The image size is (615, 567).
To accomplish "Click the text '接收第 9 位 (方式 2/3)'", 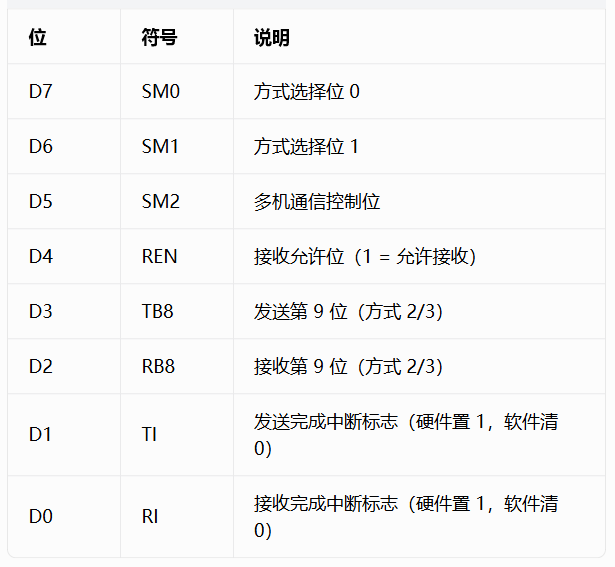I will [x=349, y=367].
